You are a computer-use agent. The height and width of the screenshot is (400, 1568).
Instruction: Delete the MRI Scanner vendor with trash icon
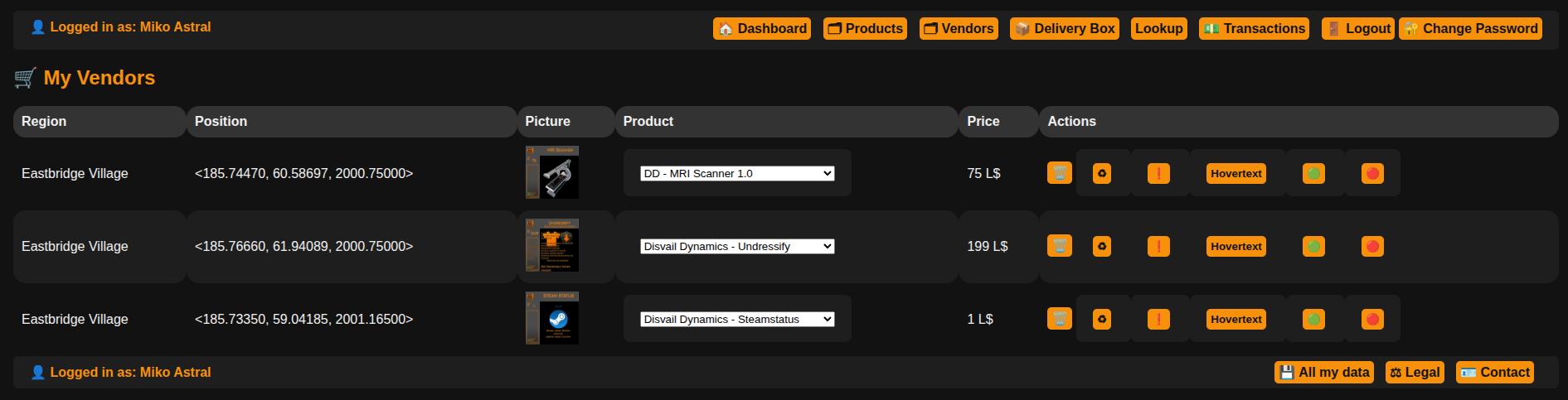[x=1059, y=173]
